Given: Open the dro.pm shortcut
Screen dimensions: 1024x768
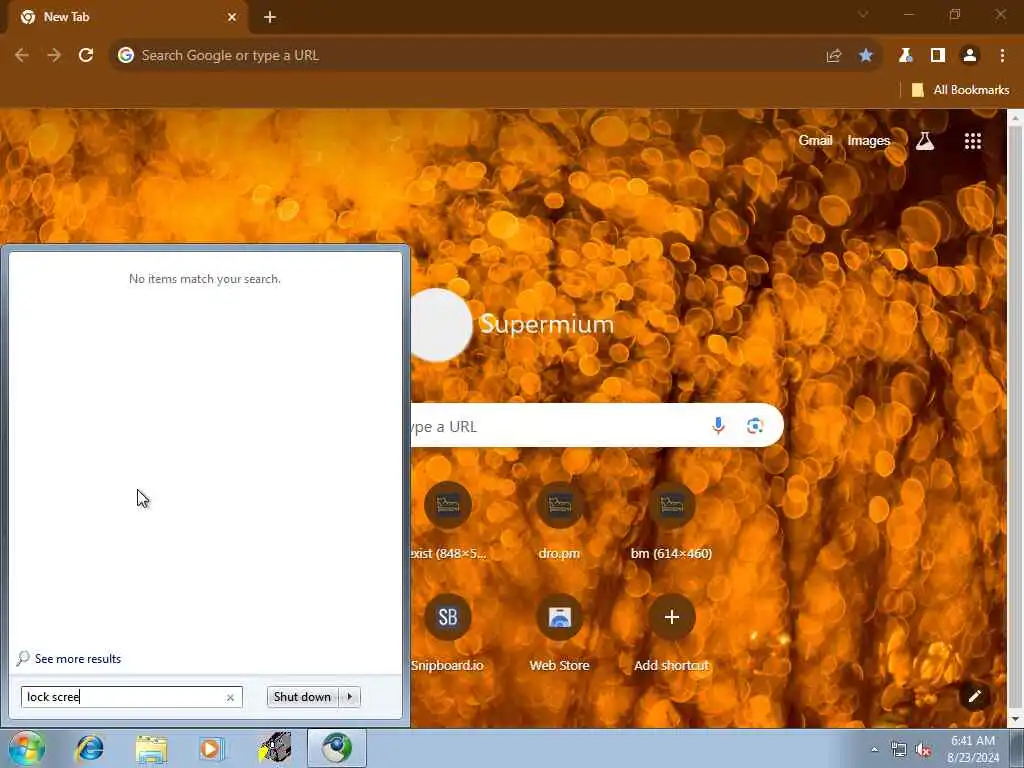Looking at the screenshot, I should click(x=560, y=521).
